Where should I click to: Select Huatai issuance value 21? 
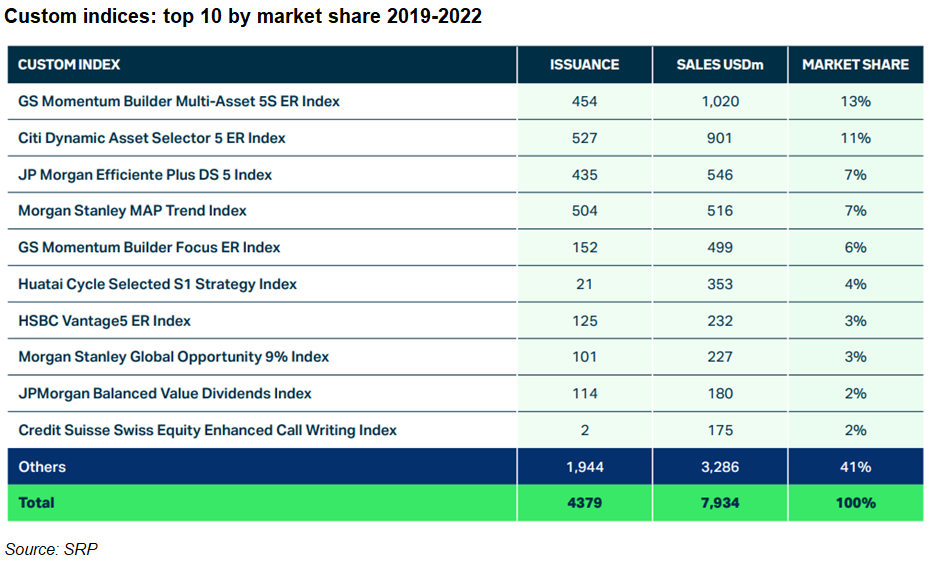(584, 284)
